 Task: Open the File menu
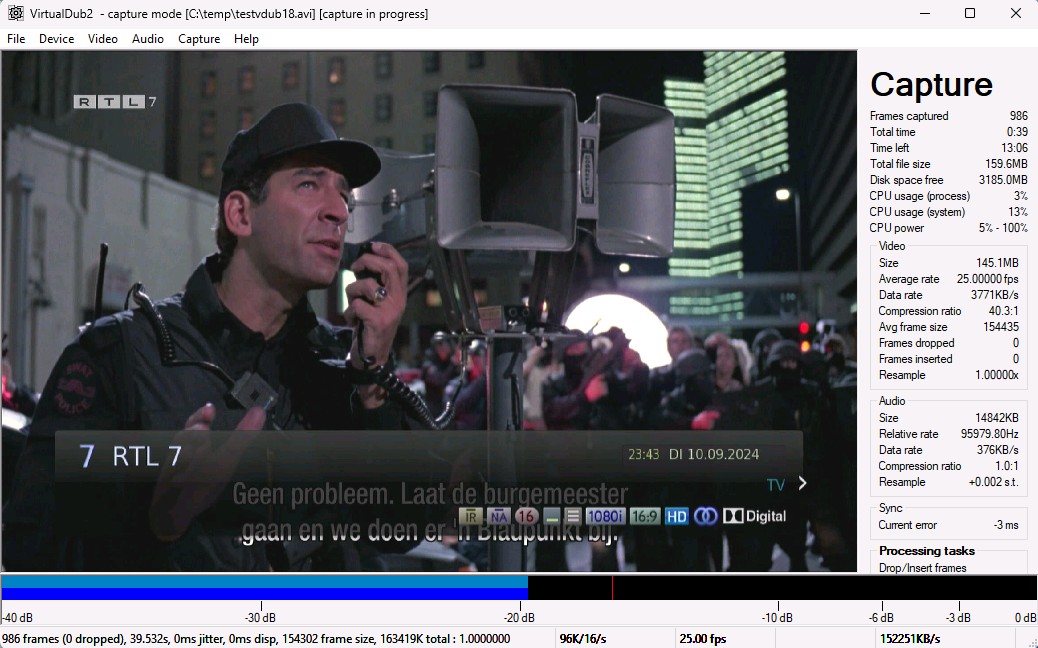pos(16,39)
